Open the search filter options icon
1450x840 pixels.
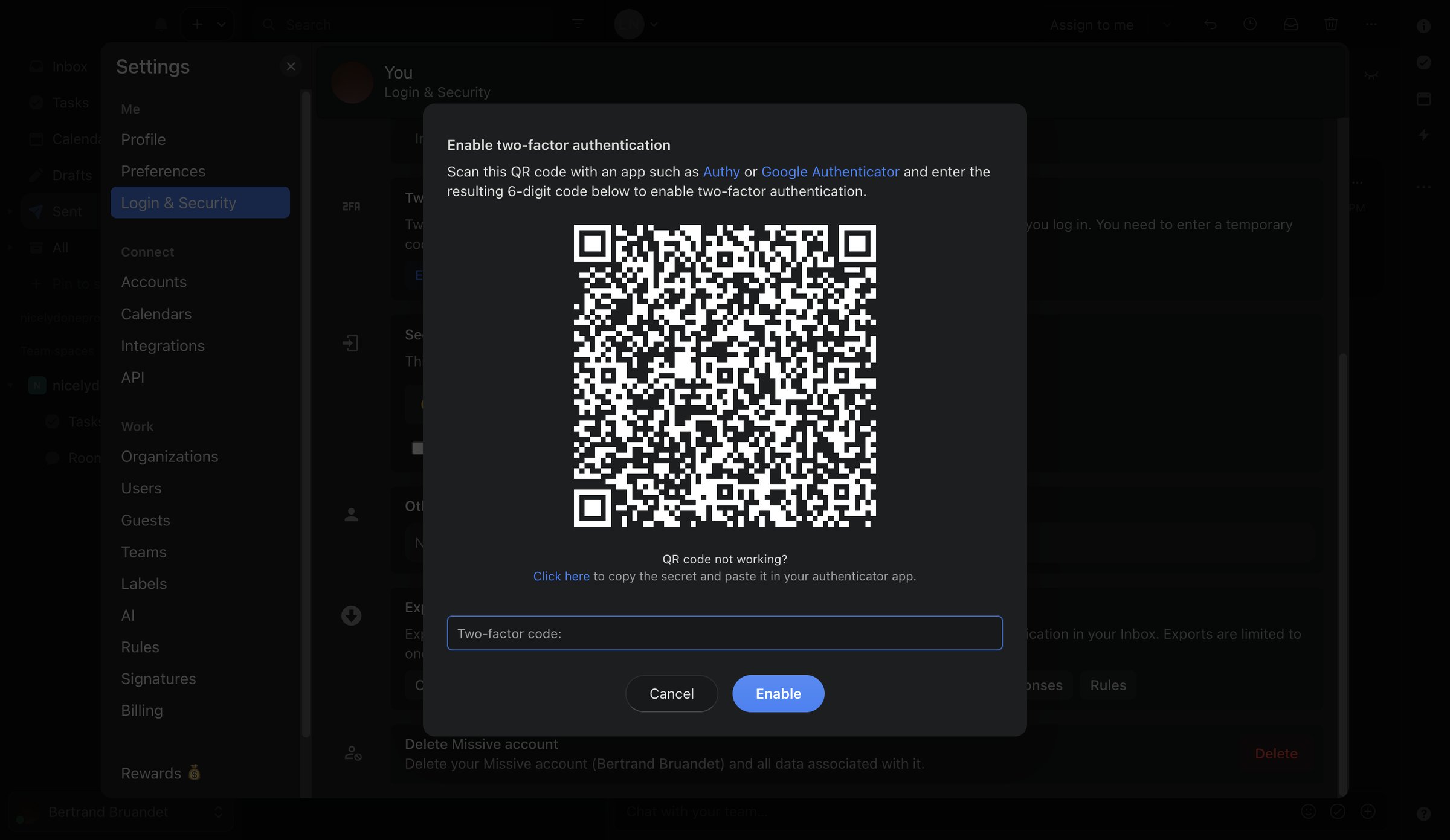[578, 24]
